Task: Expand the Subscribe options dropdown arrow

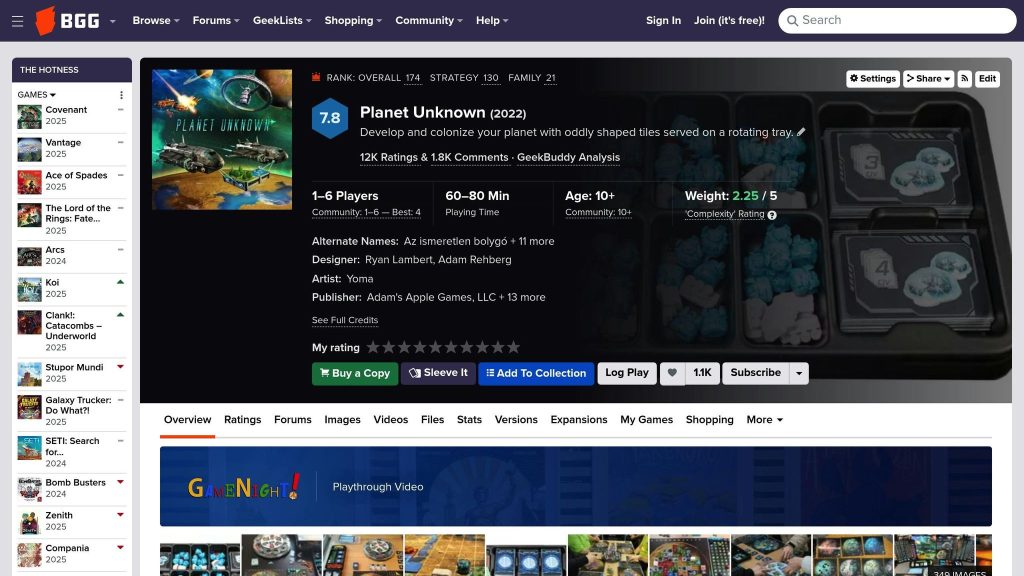Action: pos(798,373)
